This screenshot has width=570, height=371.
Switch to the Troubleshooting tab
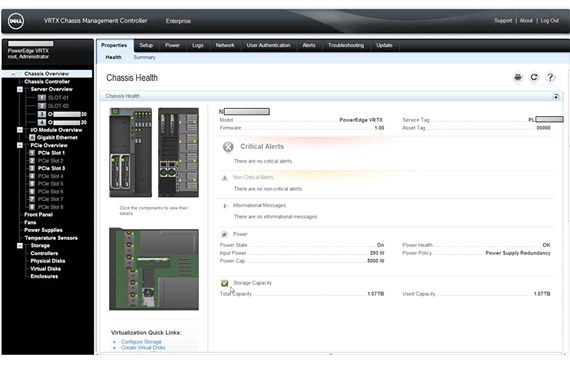point(346,45)
